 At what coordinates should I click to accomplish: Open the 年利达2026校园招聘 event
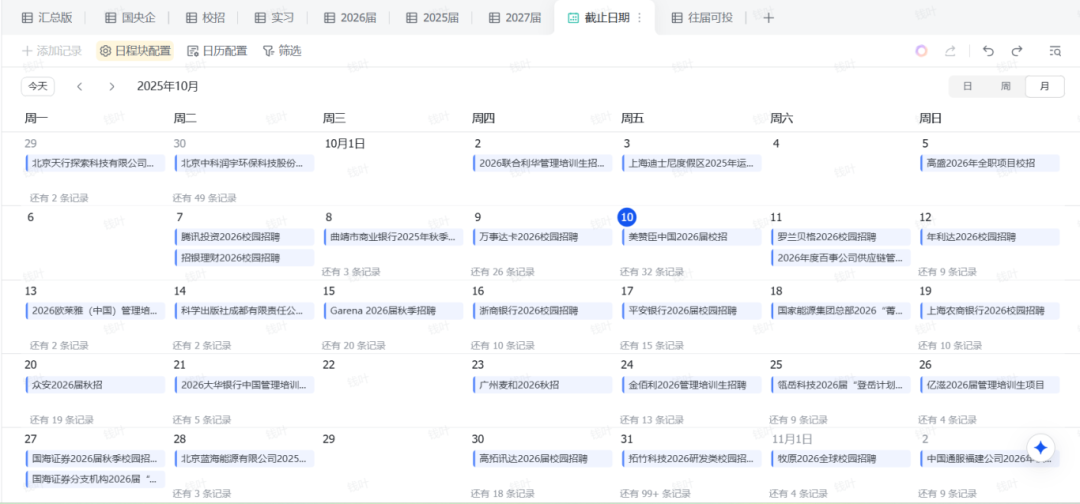(x=990, y=237)
